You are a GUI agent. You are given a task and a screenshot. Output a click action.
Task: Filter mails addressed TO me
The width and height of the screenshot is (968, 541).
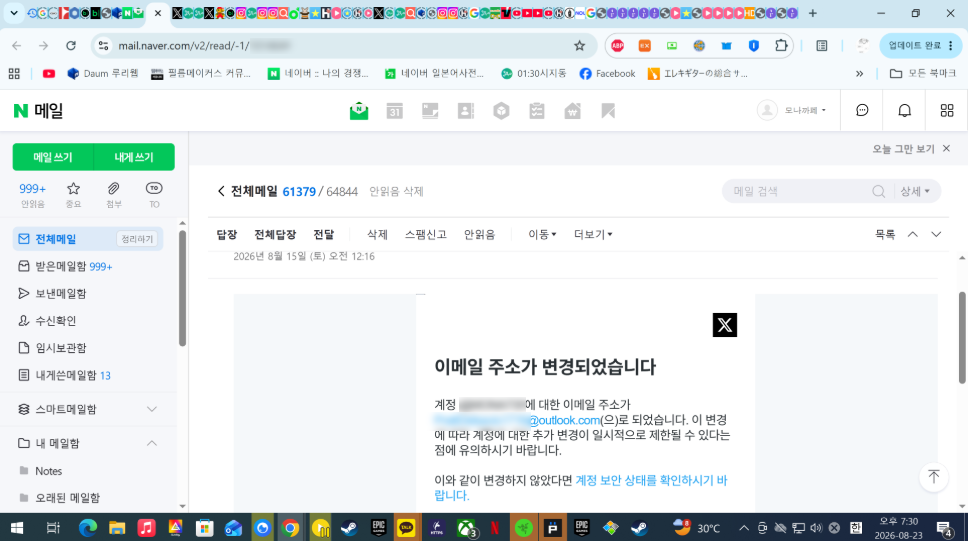click(154, 195)
